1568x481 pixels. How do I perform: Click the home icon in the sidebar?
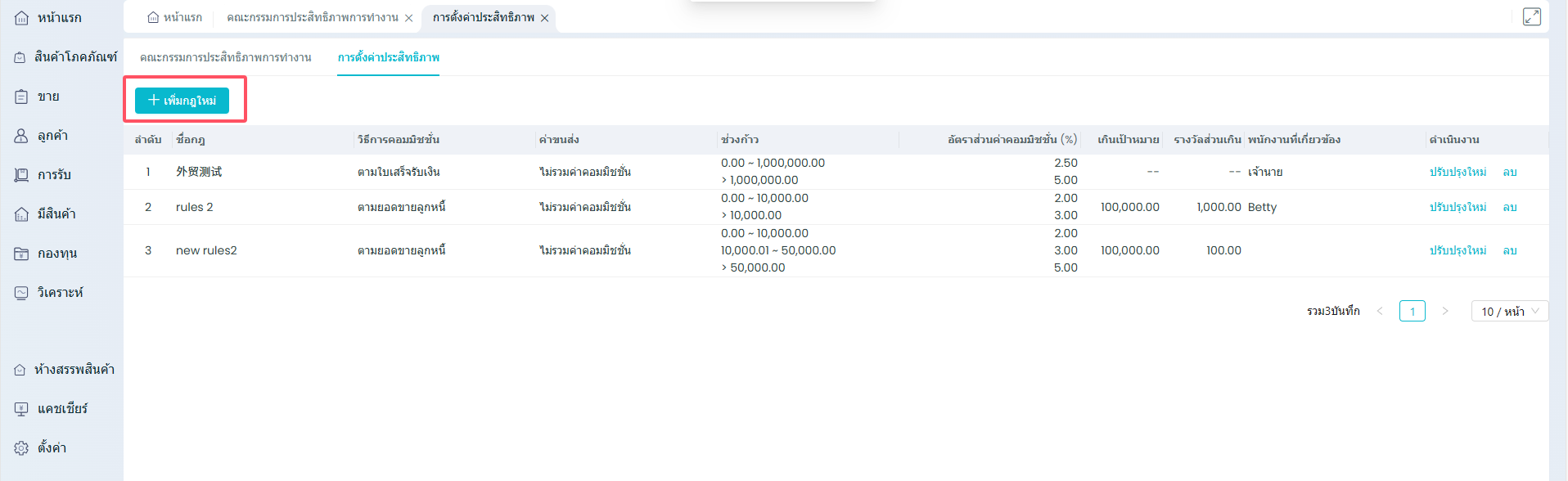pos(21,18)
